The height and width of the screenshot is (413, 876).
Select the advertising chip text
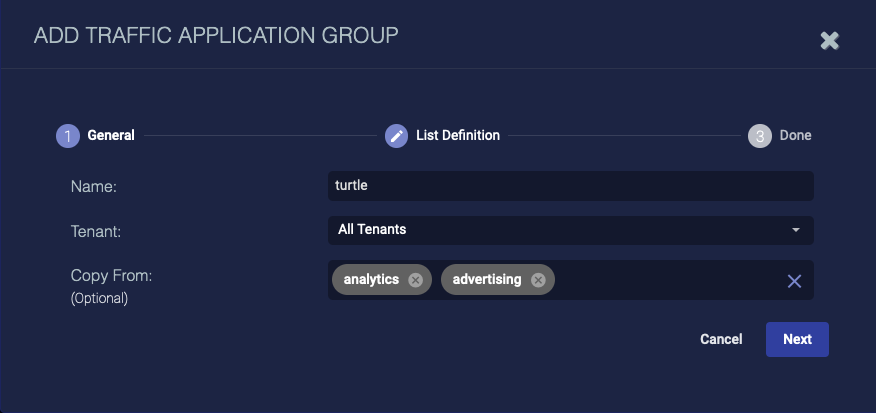(x=487, y=280)
